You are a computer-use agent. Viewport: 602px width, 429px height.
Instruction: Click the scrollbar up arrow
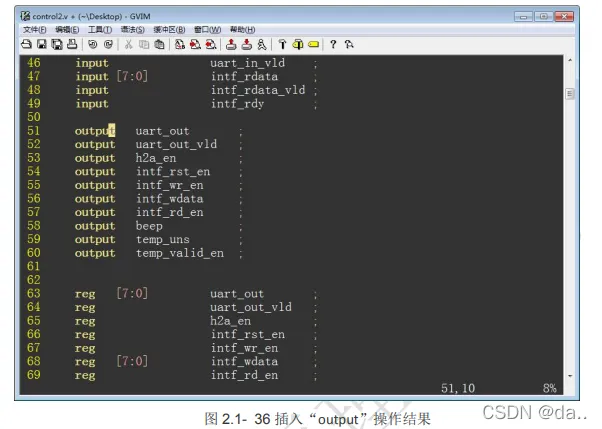570,60
